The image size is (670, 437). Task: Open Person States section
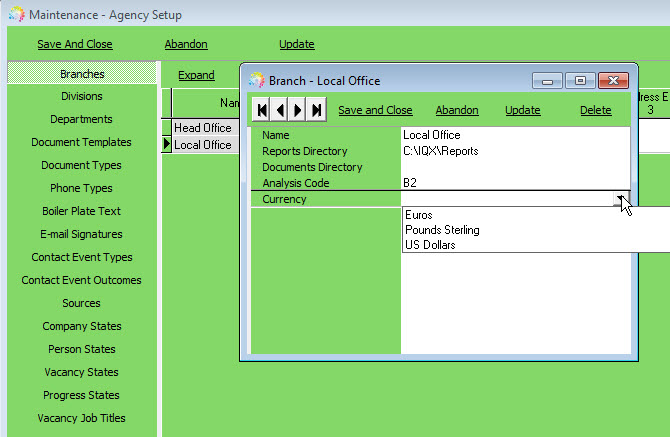82,349
